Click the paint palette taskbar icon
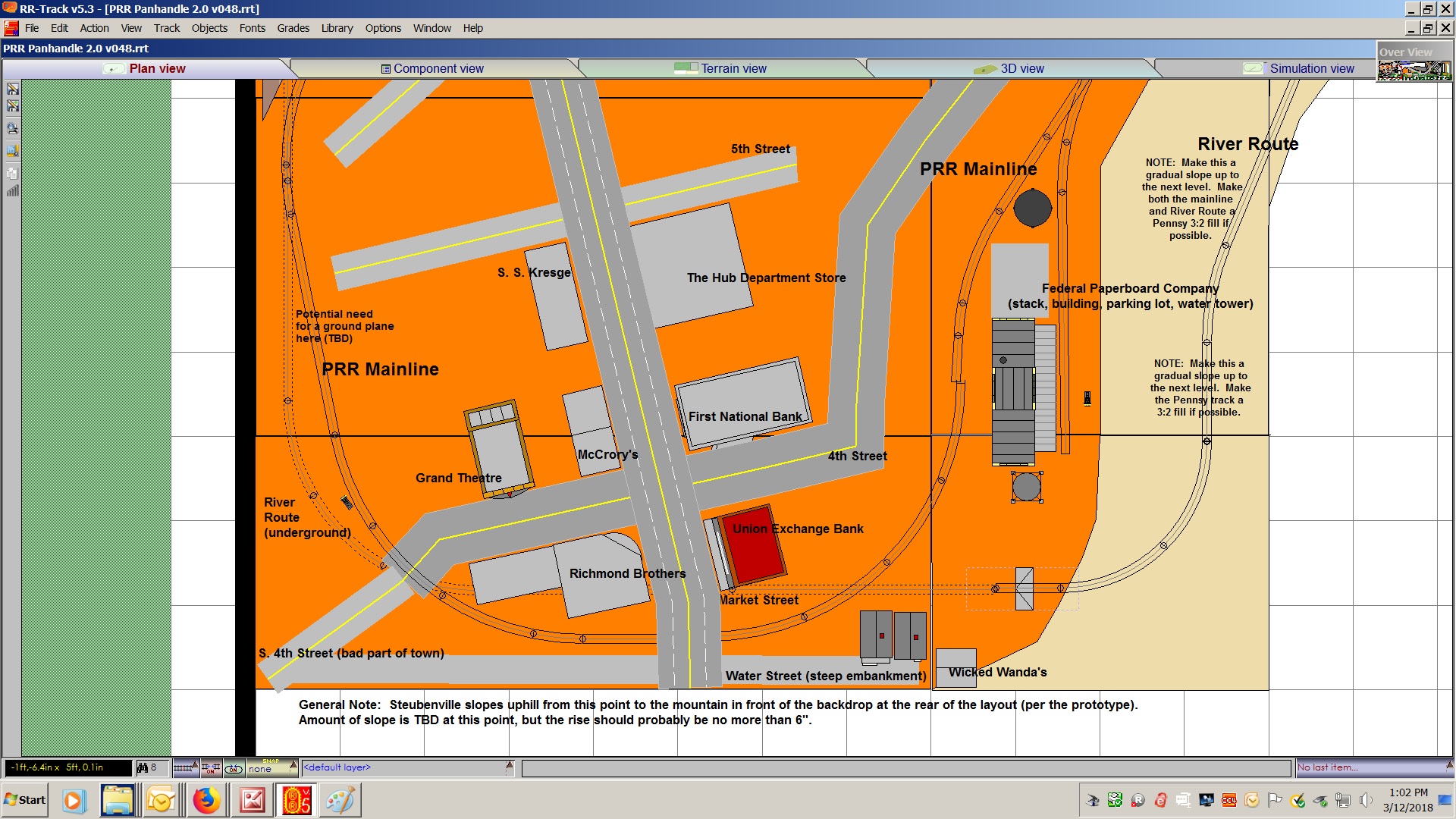Image resolution: width=1456 pixels, height=819 pixels. (339, 800)
